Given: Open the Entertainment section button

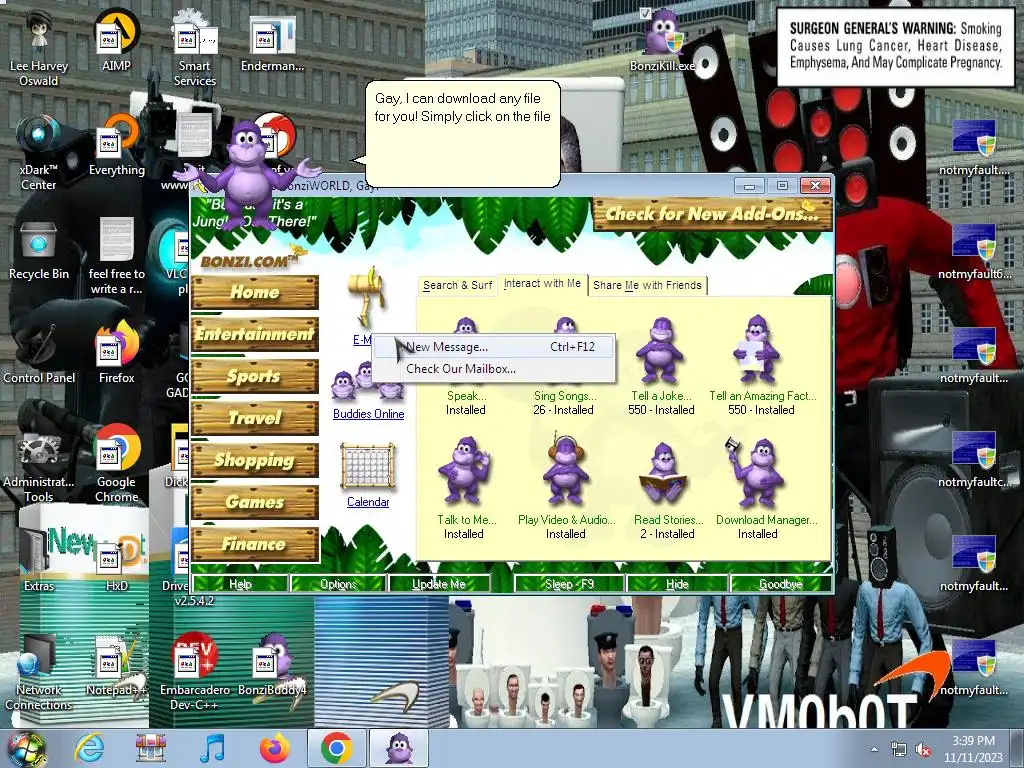Looking at the screenshot, I should click(x=255, y=334).
